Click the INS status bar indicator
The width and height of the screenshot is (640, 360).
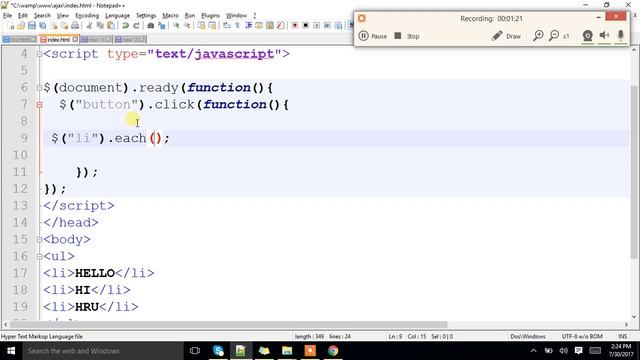(622, 337)
